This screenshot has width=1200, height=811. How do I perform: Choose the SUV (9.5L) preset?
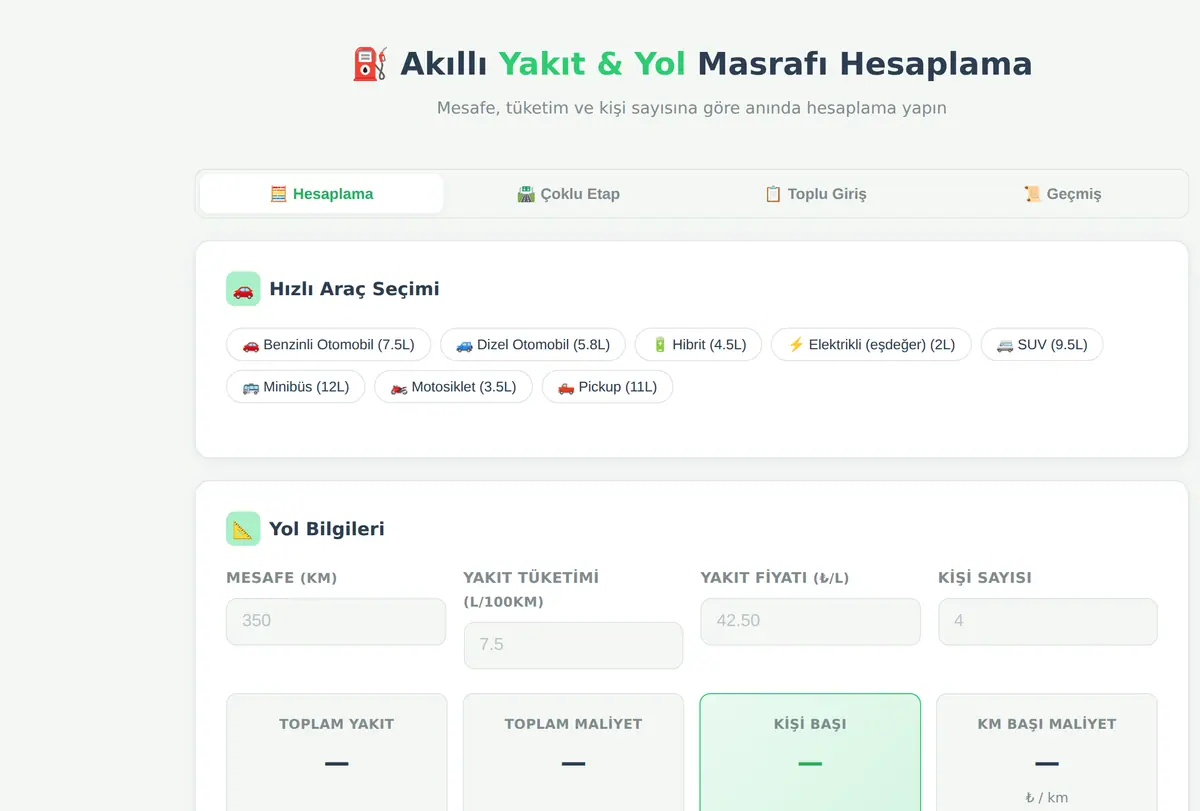[1042, 345]
